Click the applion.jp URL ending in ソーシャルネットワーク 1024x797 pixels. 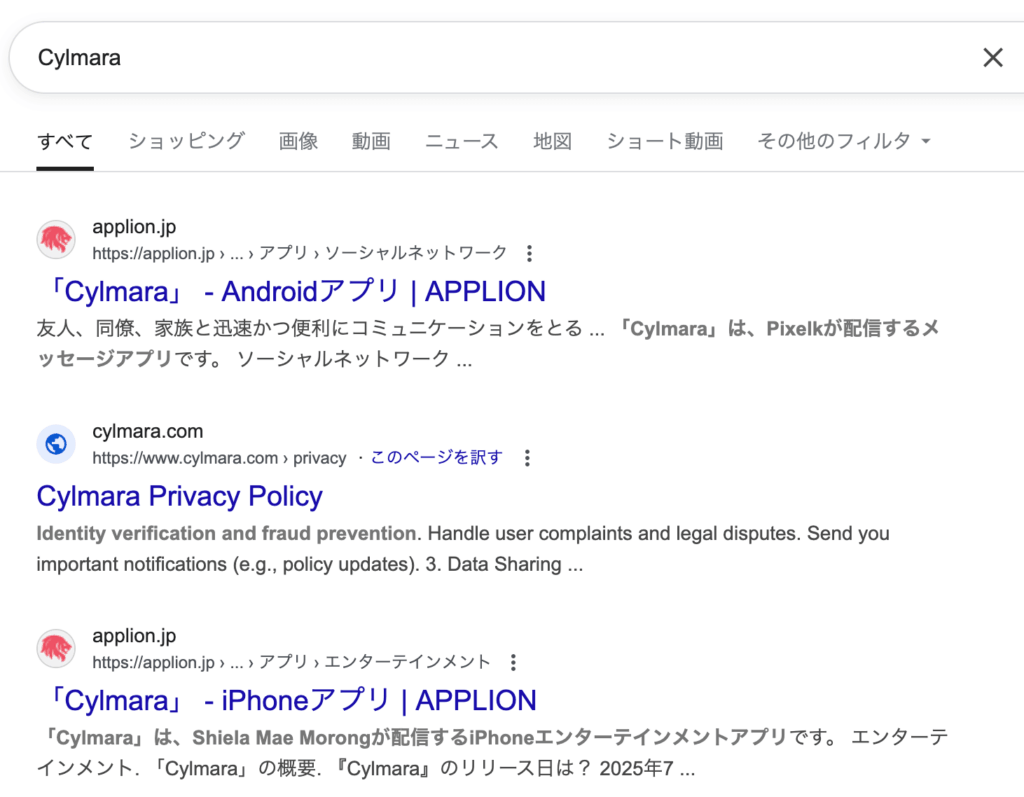click(300, 253)
